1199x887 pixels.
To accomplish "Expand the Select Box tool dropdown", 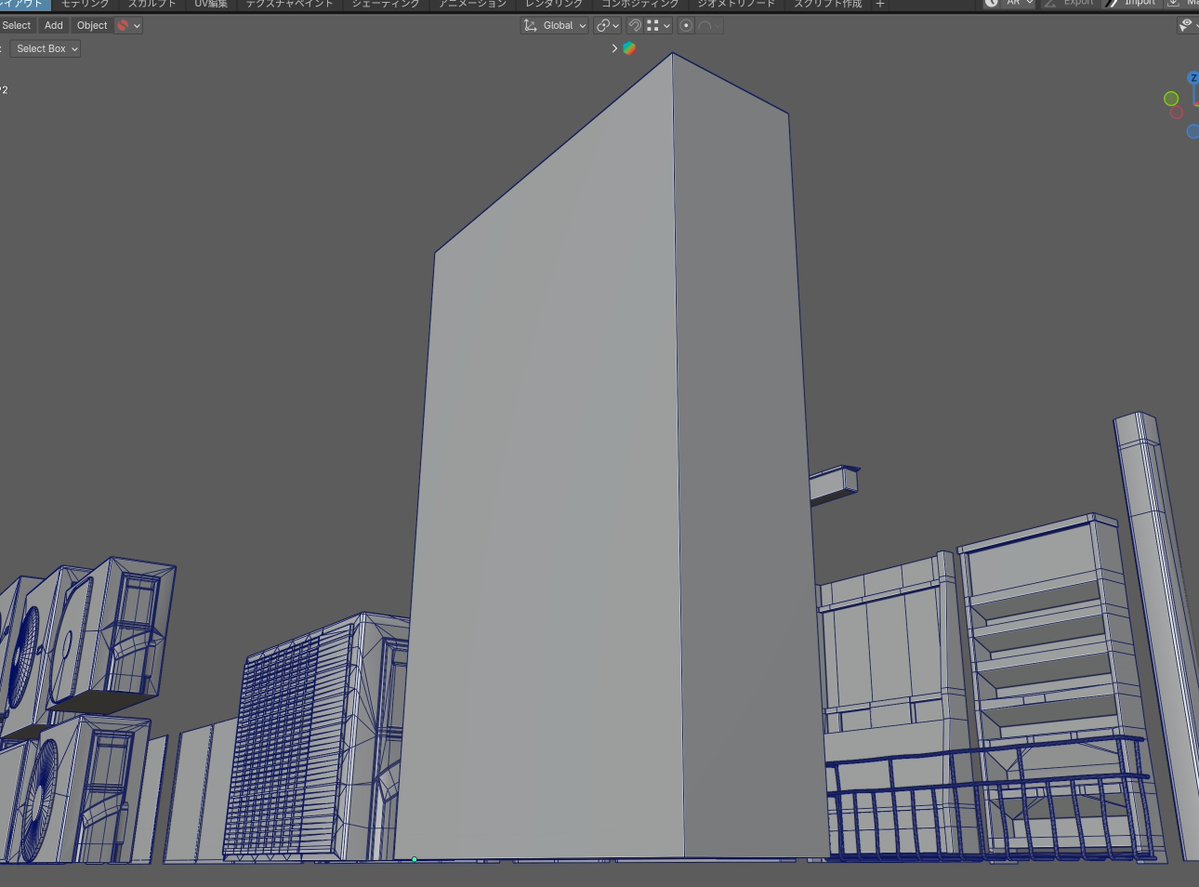I will pyautogui.click(x=44, y=48).
